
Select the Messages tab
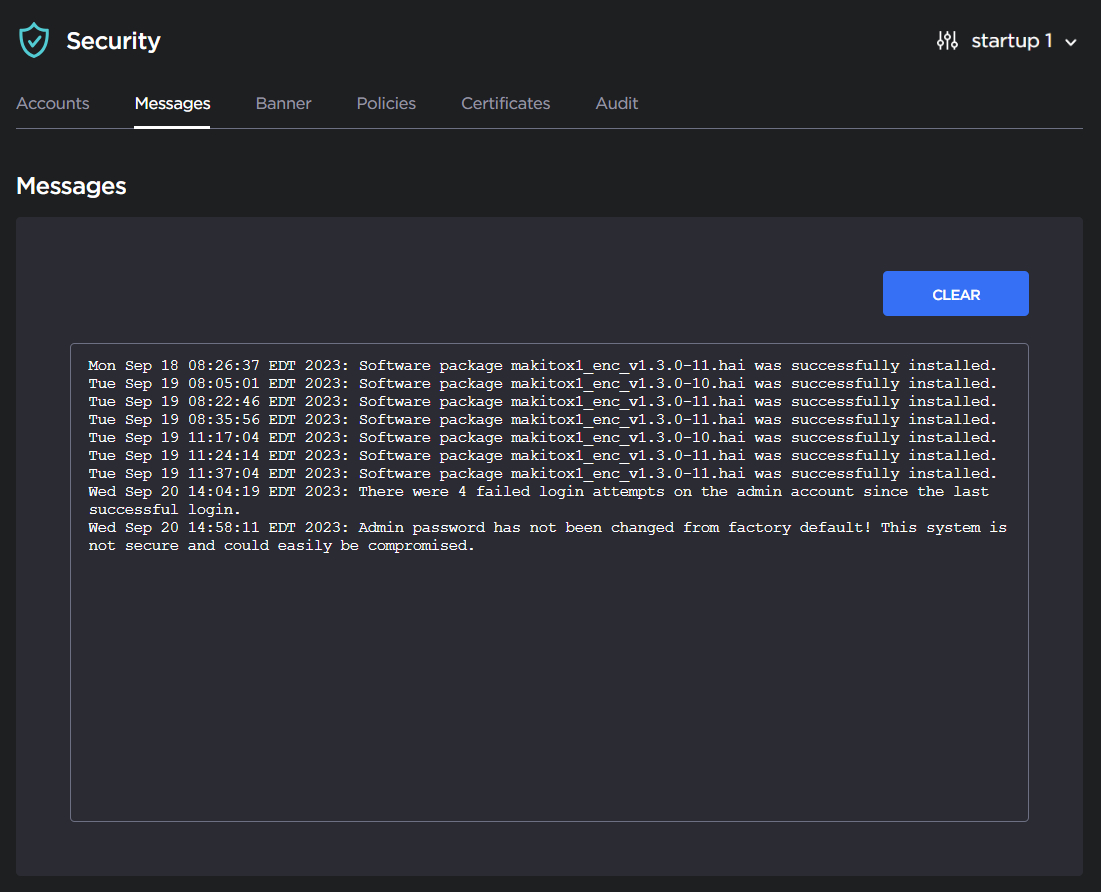172,103
